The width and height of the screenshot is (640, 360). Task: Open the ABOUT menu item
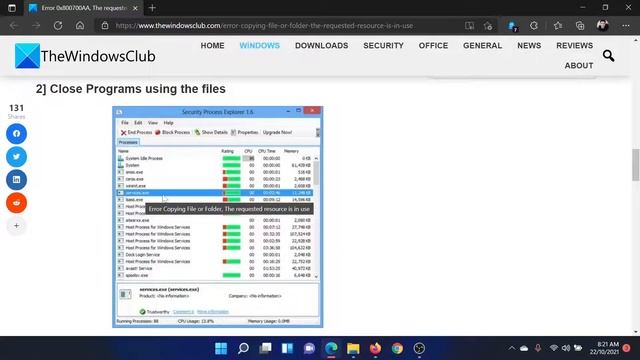579,66
